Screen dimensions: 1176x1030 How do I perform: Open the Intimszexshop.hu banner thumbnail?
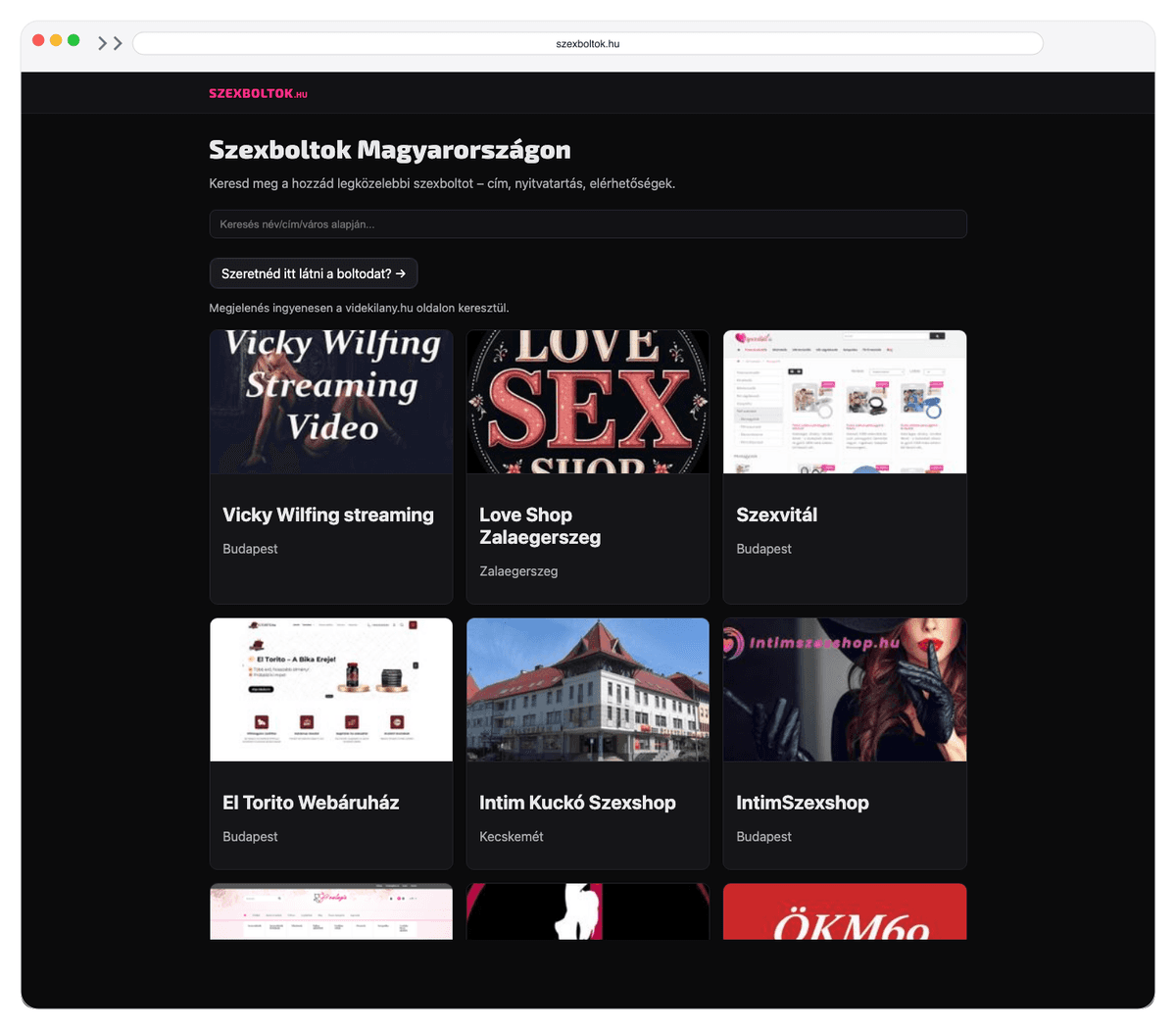(x=844, y=689)
